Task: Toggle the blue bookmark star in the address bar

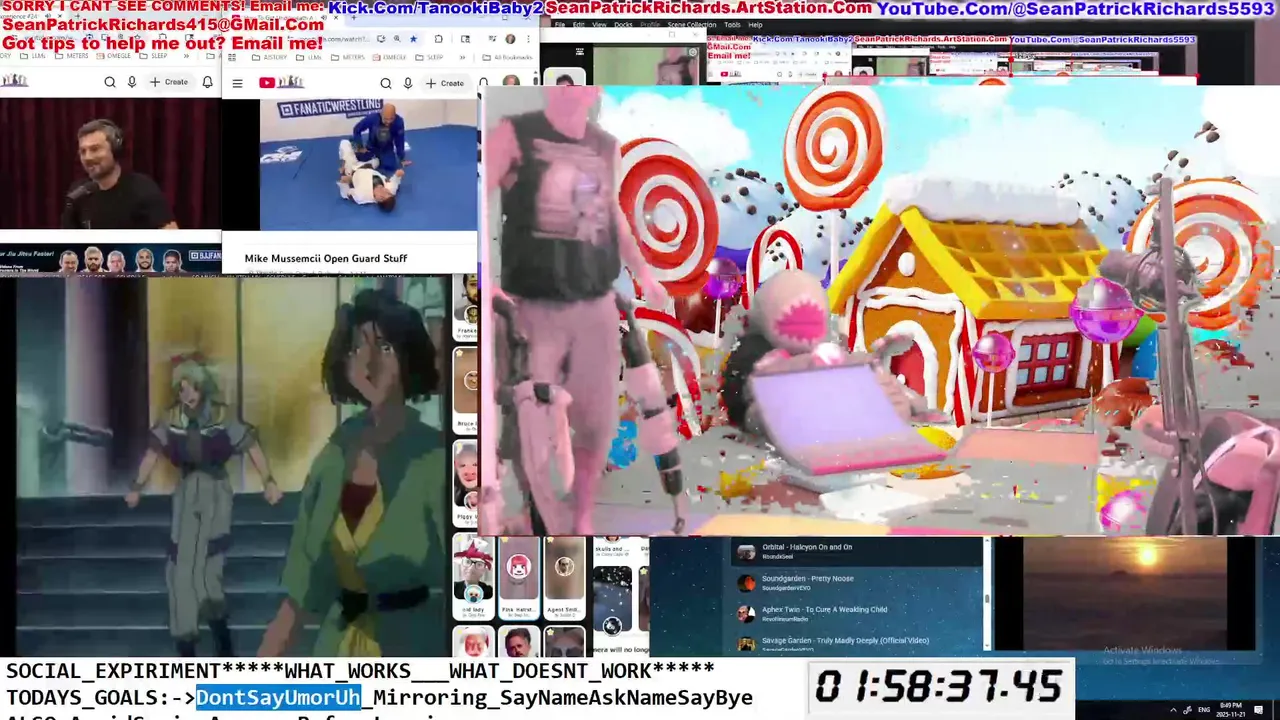Action: coord(413,39)
